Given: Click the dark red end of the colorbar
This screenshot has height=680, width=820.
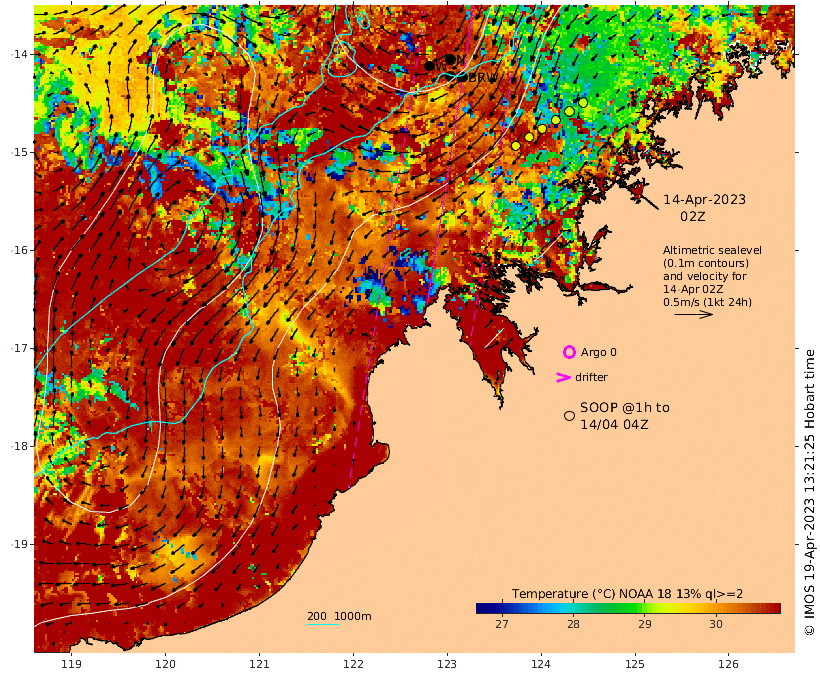Looking at the screenshot, I should (775, 608).
